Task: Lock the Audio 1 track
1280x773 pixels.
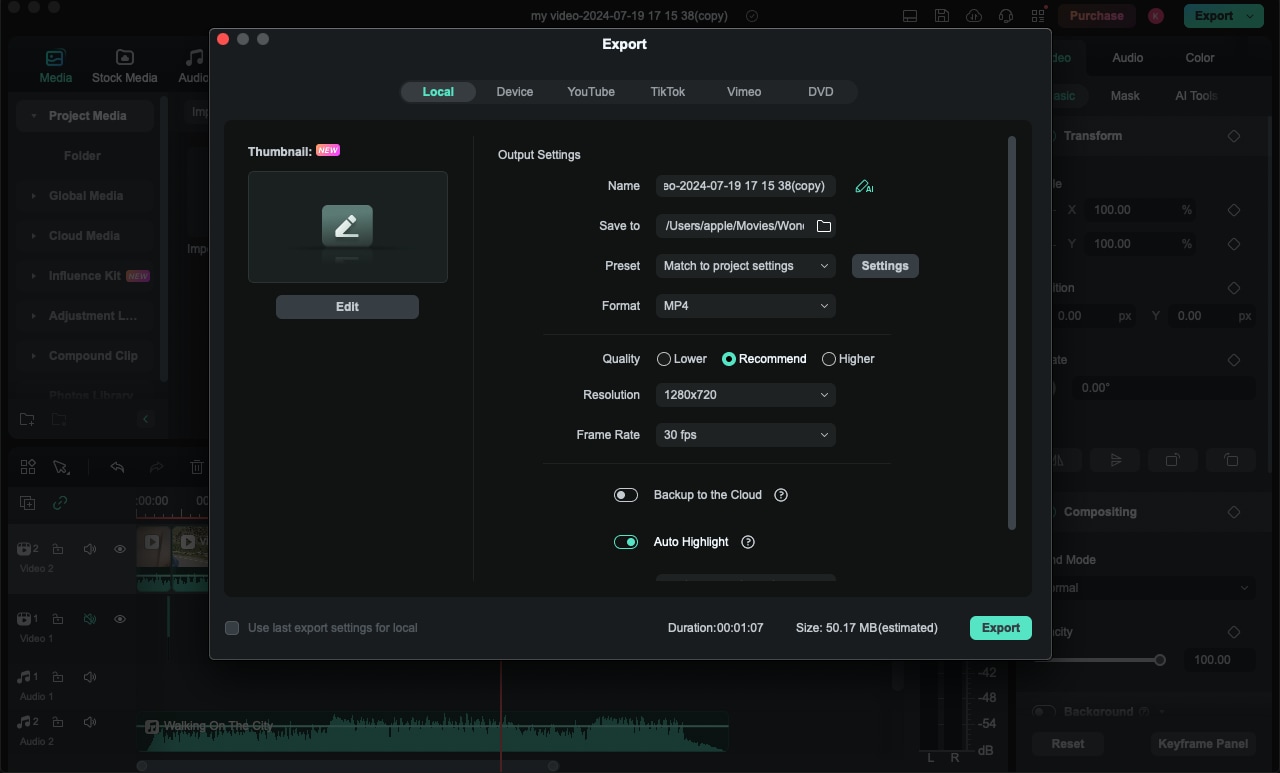Action: pyautogui.click(x=58, y=677)
